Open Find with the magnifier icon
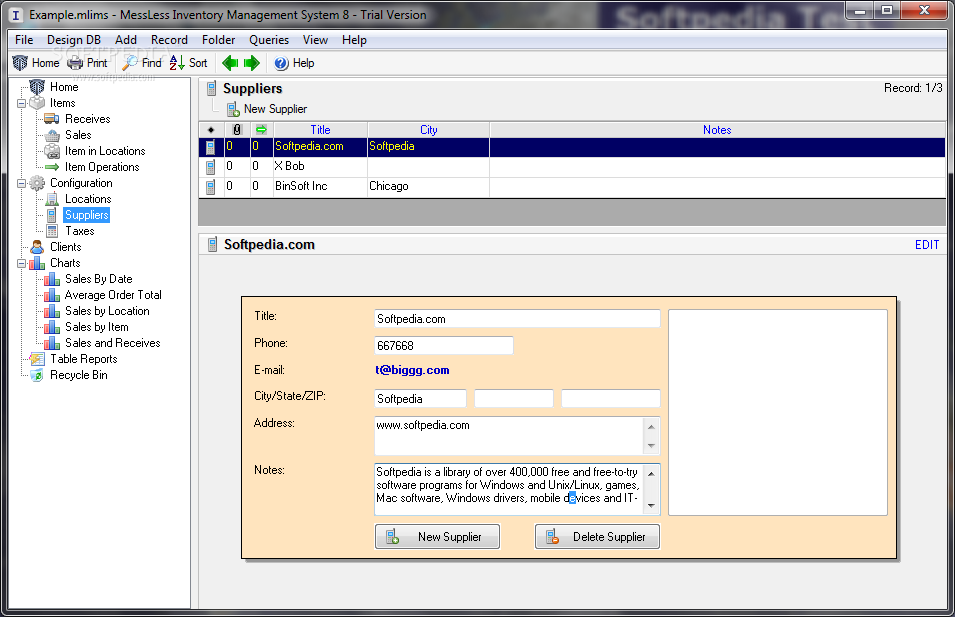Viewport: 955px width, 617px height. 130,63
